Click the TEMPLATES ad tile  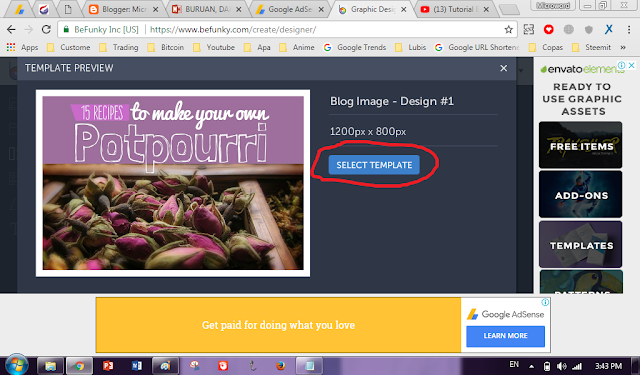point(580,244)
